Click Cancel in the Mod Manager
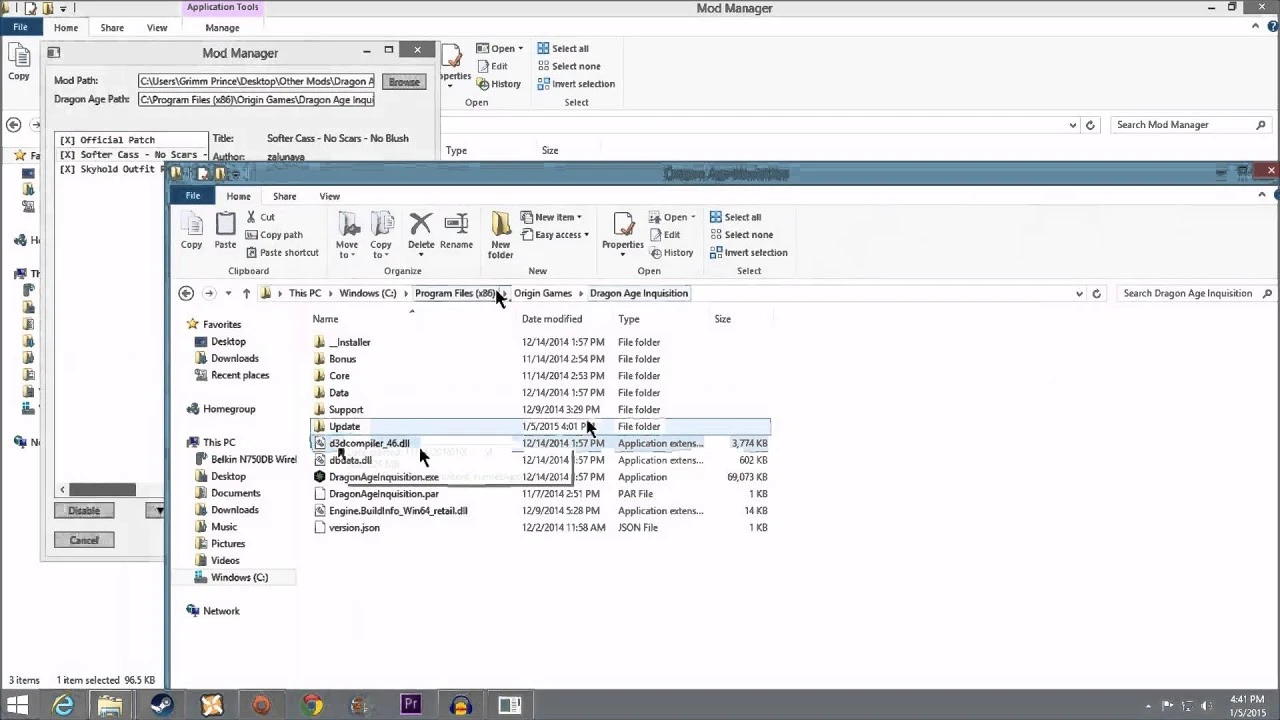1280x720 pixels. tap(84, 540)
